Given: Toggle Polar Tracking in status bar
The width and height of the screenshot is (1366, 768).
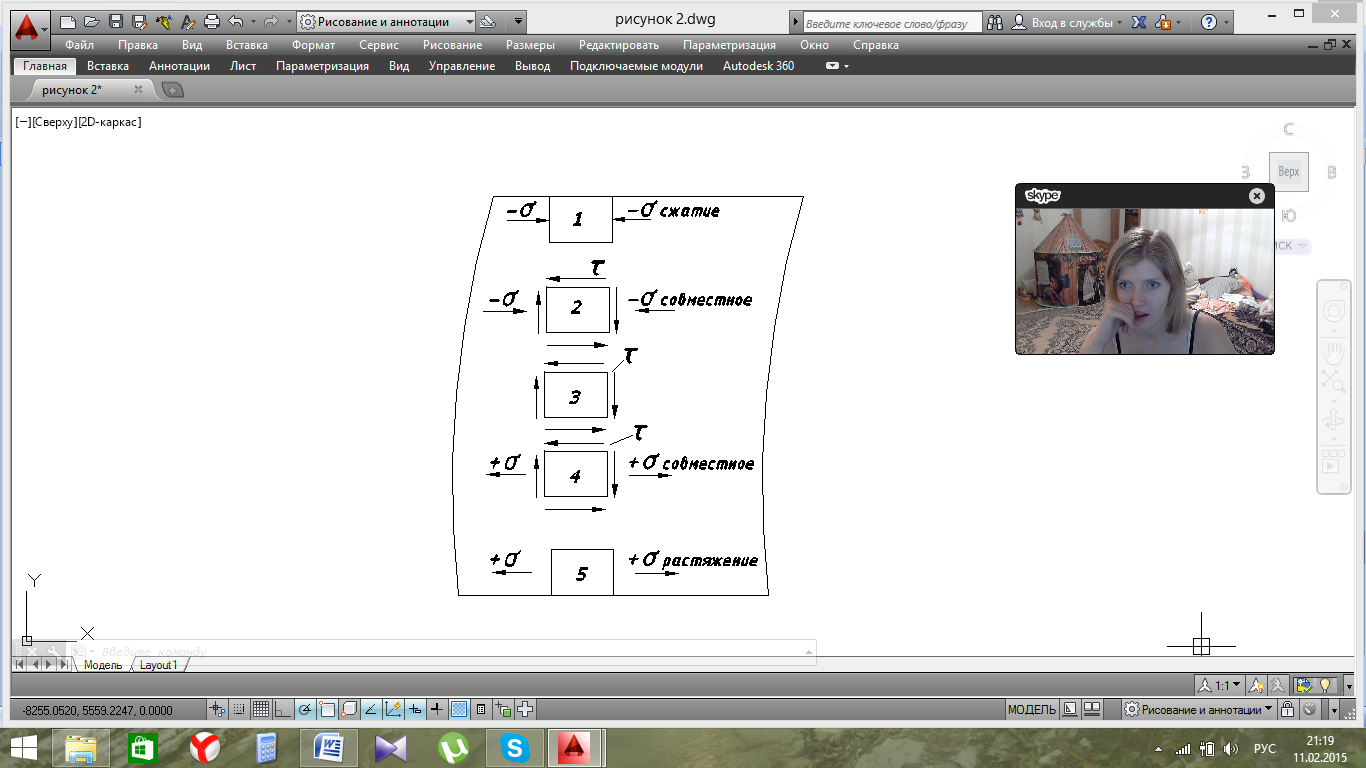Looking at the screenshot, I should (305, 710).
